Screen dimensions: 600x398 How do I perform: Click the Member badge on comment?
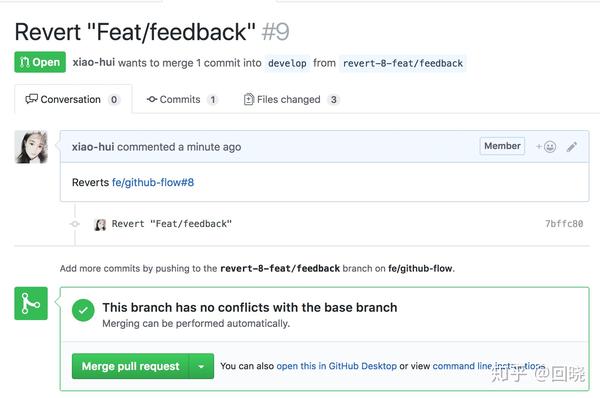point(502,146)
